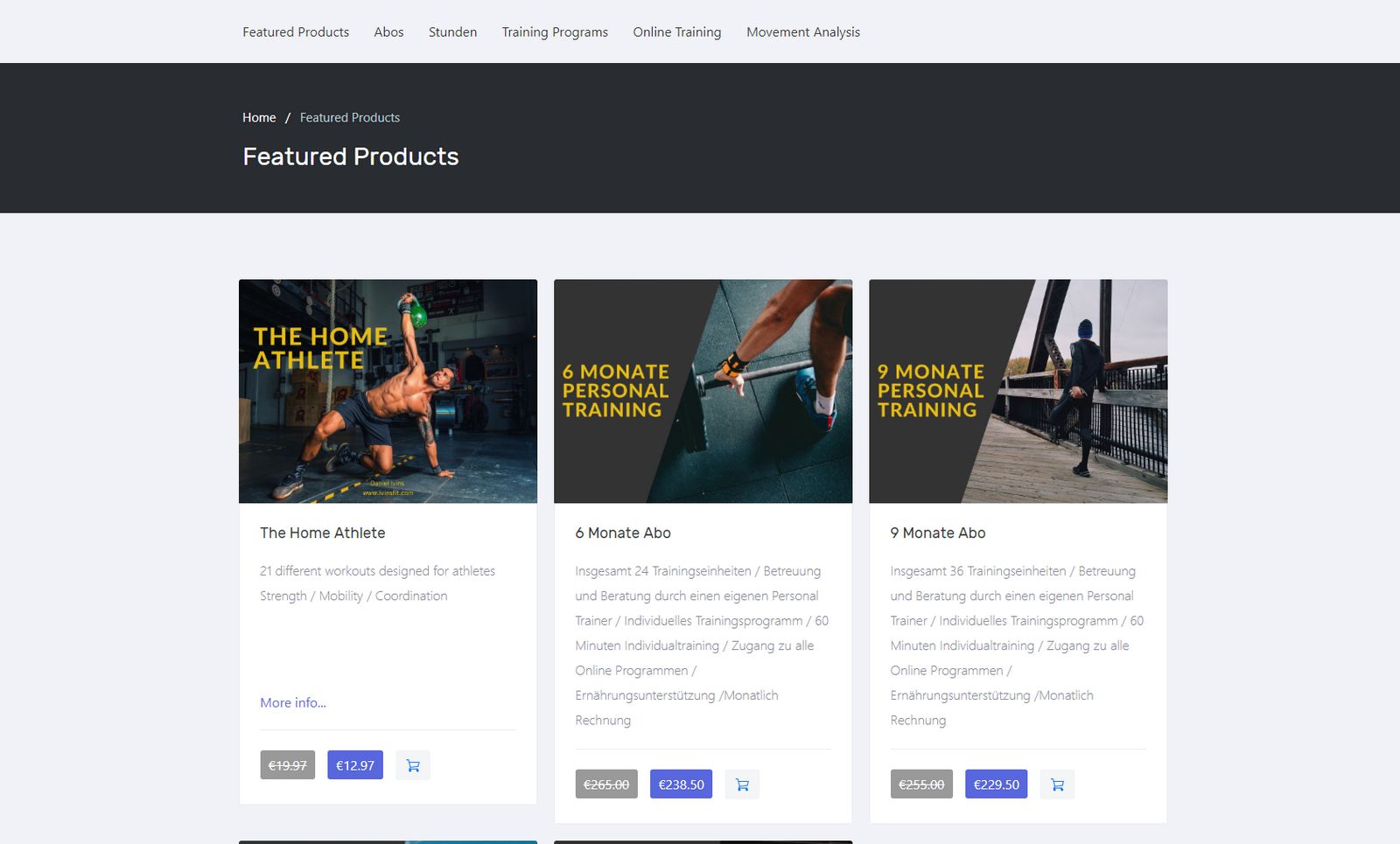Open the 6 Monate Abo title link

click(x=623, y=533)
